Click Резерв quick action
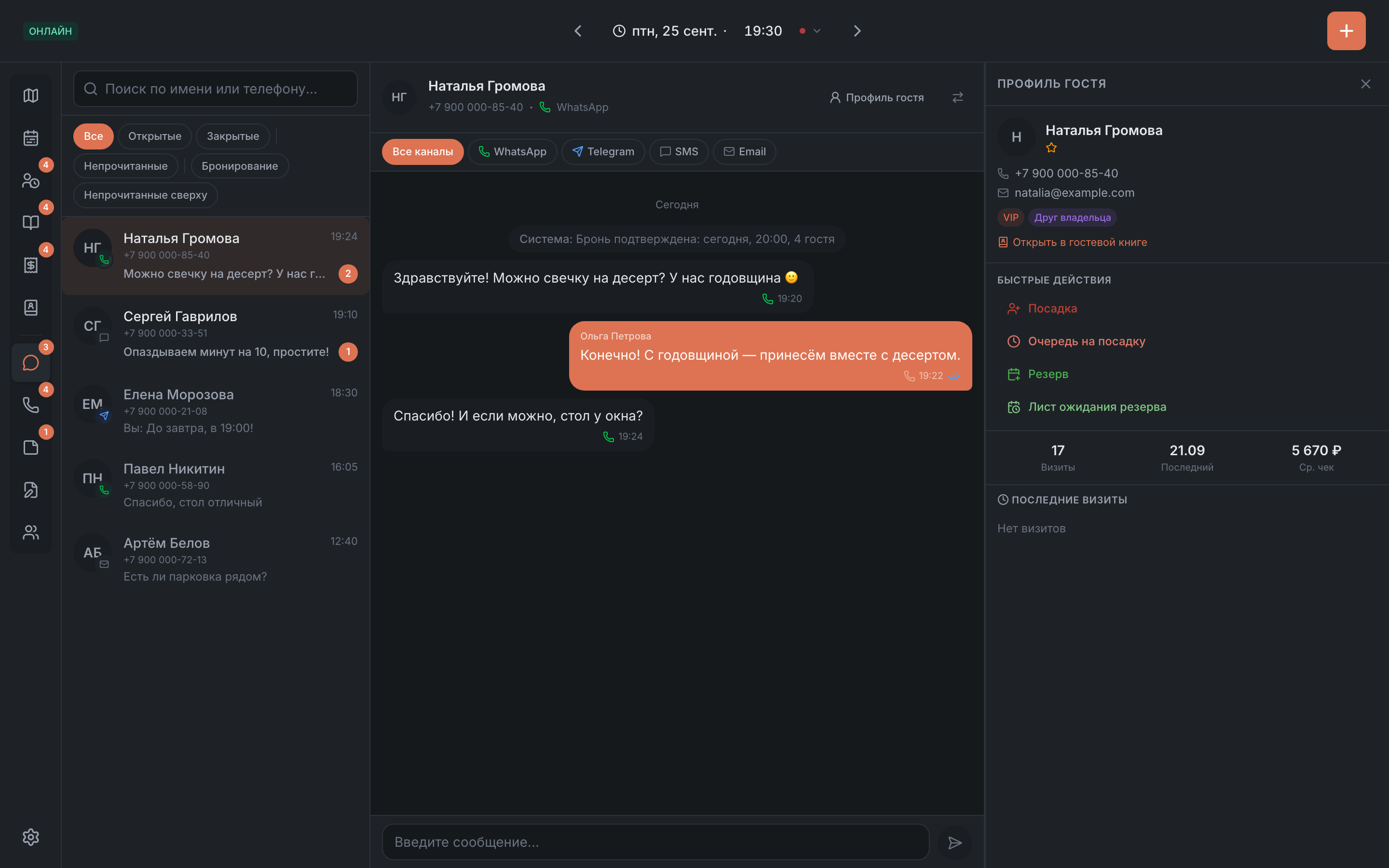Viewport: 1389px width, 868px height. tap(1038, 374)
